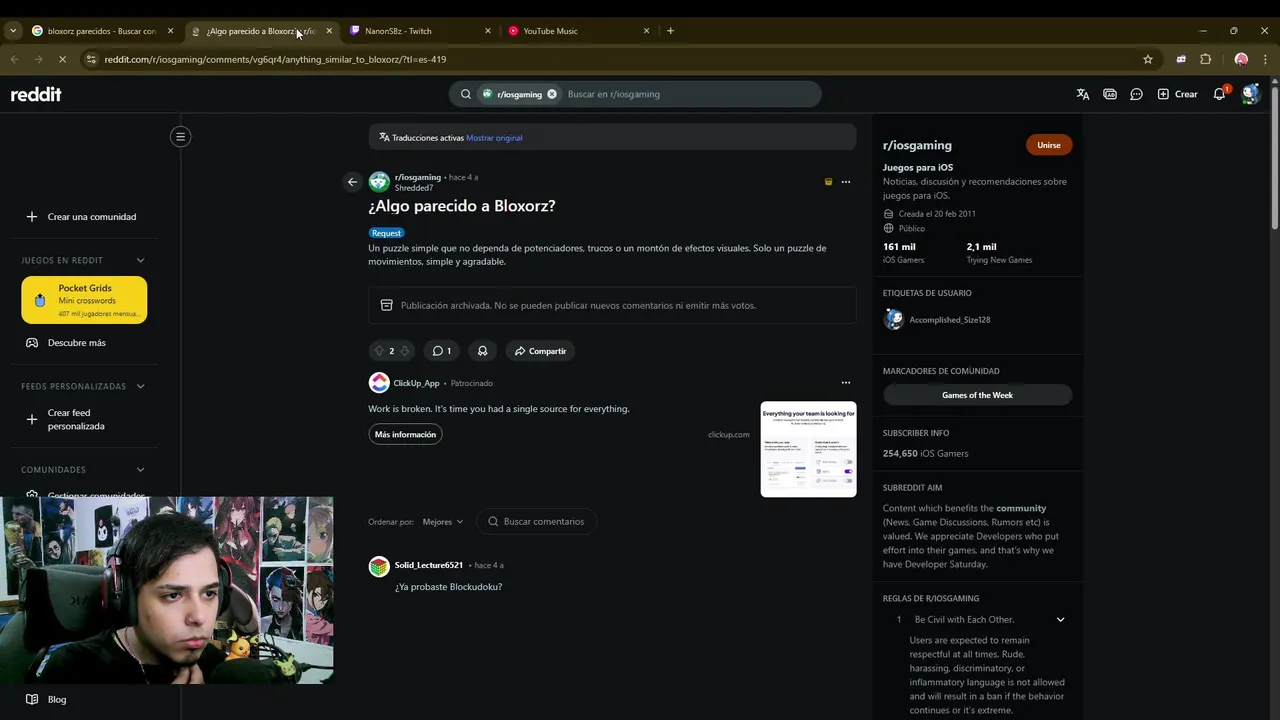1280x720 pixels.
Task: Click the browser address bar URL
Action: 275,59
